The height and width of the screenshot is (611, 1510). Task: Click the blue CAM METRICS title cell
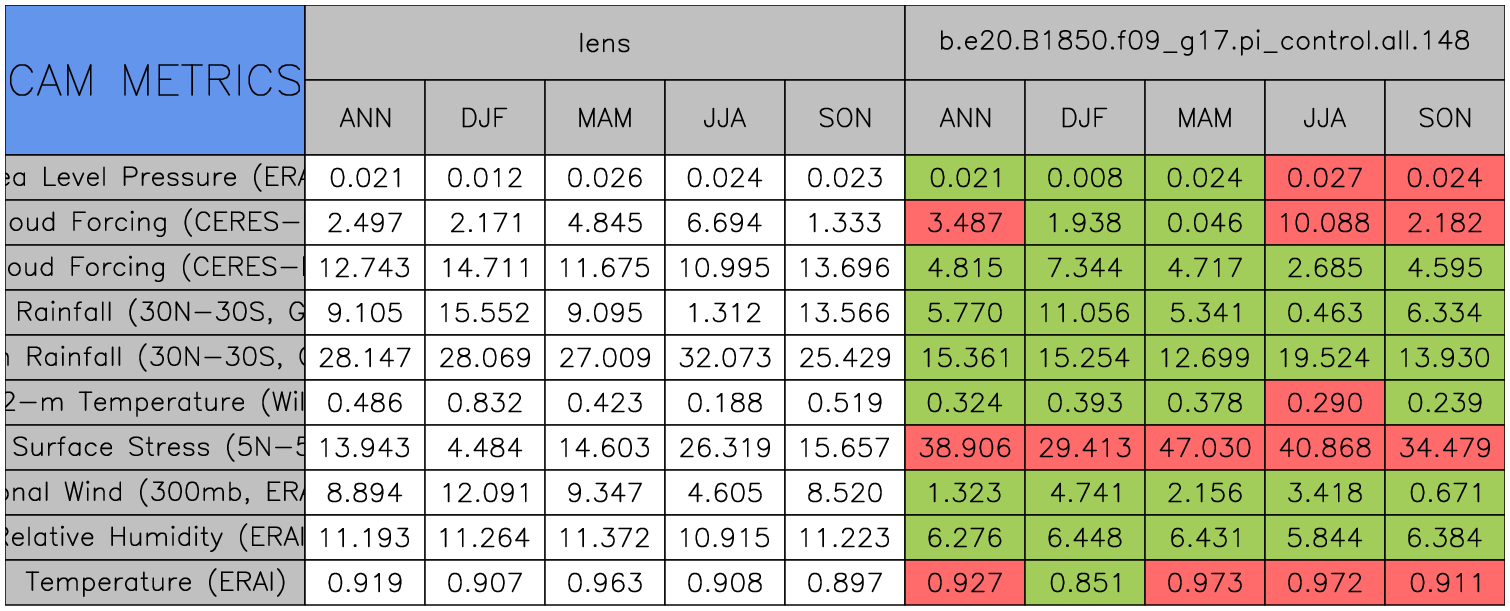155,80
